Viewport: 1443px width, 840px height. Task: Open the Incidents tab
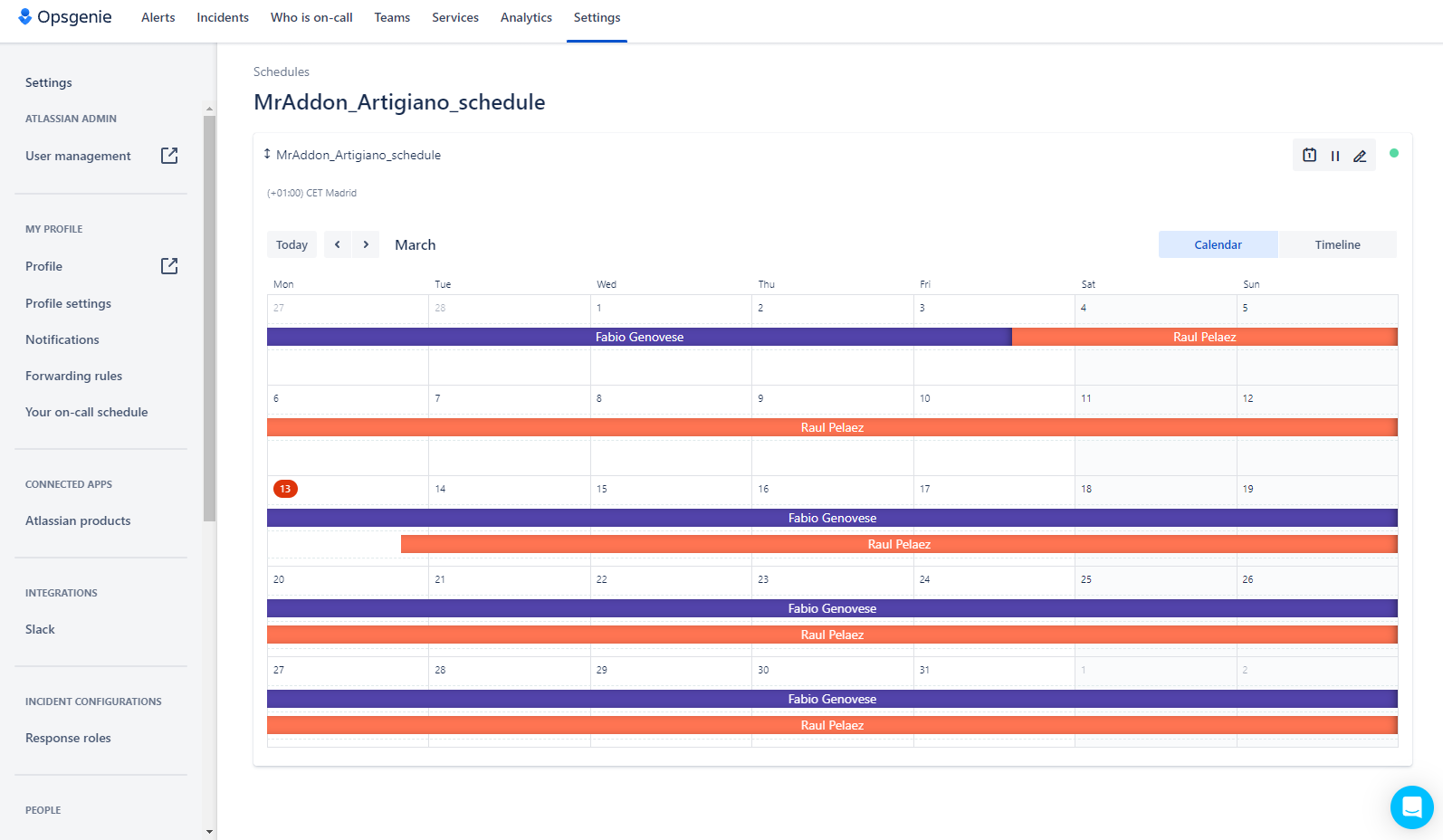(223, 17)
